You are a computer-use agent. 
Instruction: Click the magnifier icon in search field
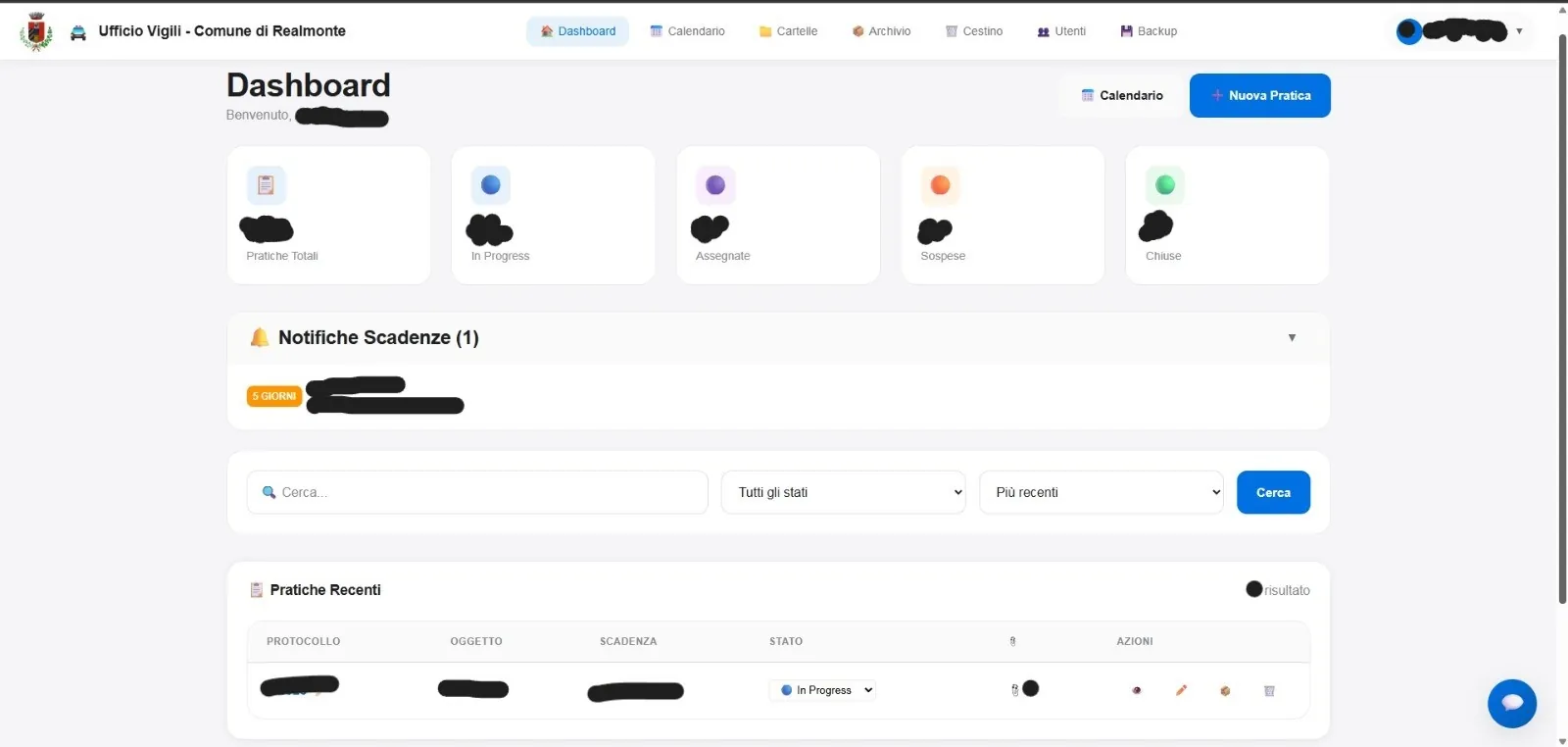coord(269,492)
